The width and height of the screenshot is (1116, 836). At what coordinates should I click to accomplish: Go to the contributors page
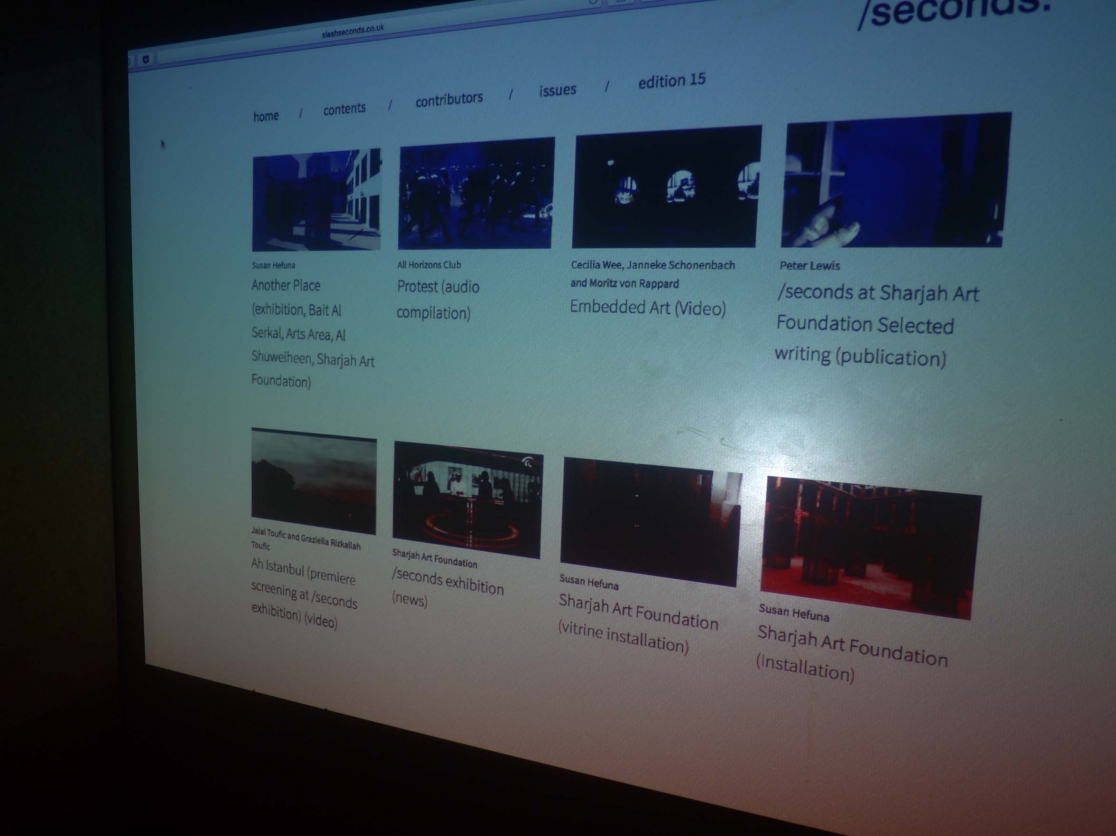449,100
